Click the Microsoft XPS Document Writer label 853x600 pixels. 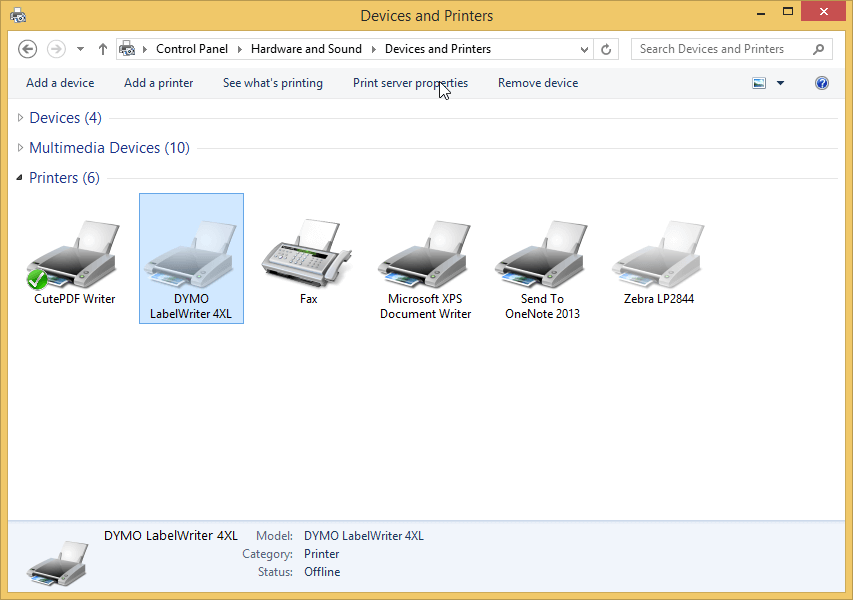(425, 306)
